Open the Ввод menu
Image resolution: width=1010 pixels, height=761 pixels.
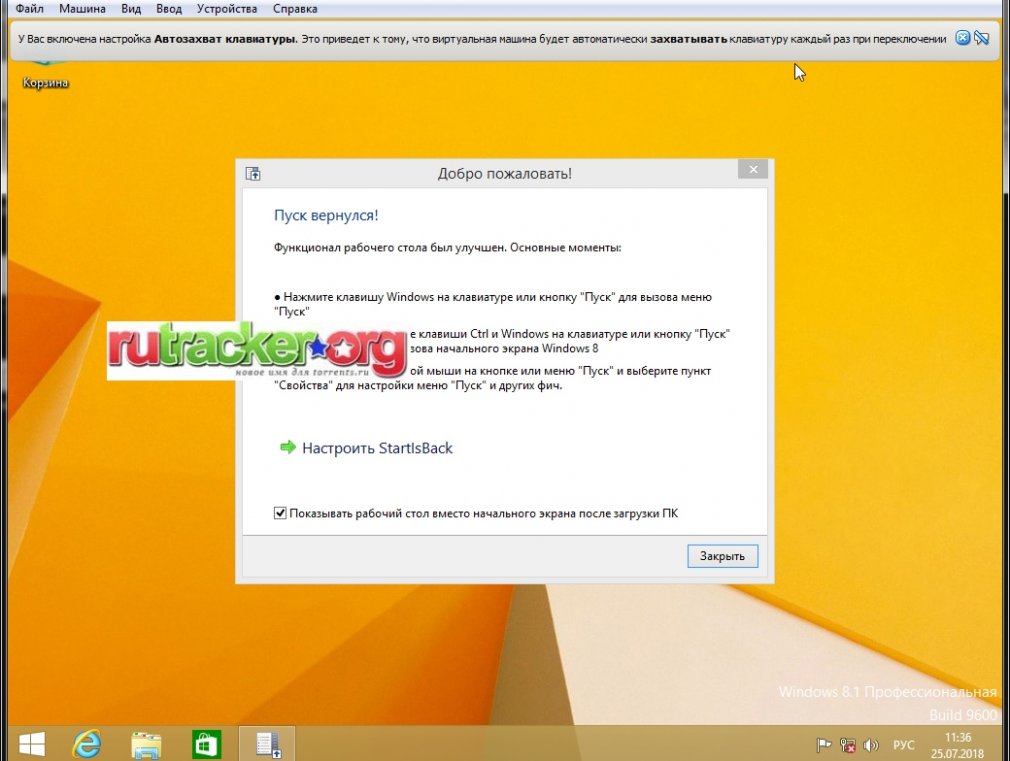169,9
